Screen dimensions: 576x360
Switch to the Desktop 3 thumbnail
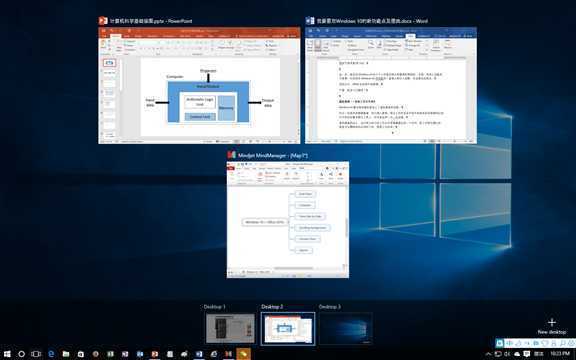click(x=345, y=328)
